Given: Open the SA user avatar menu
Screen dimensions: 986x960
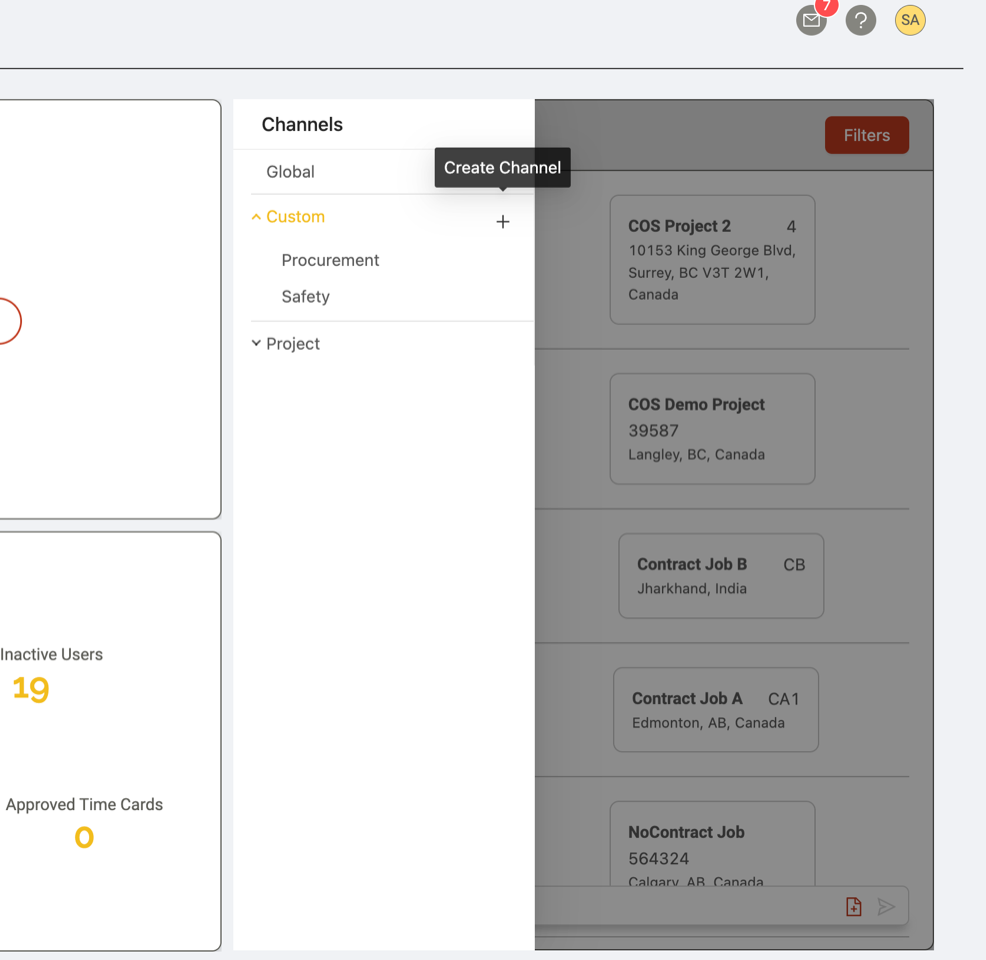Looking at the screenshot, I should pos(910,20).
